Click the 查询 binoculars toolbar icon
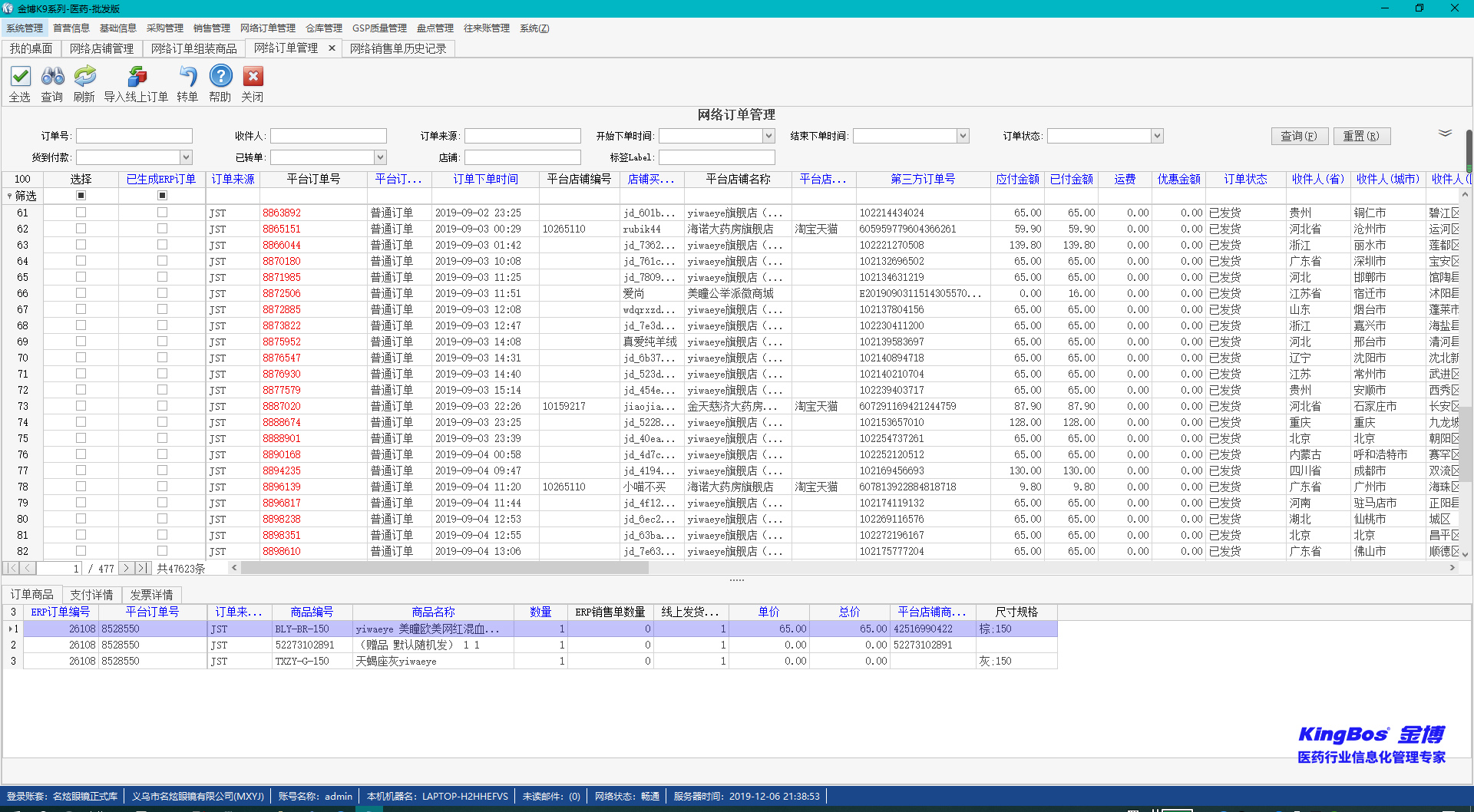Screen dimensions: 1474x812 [52, 77]
